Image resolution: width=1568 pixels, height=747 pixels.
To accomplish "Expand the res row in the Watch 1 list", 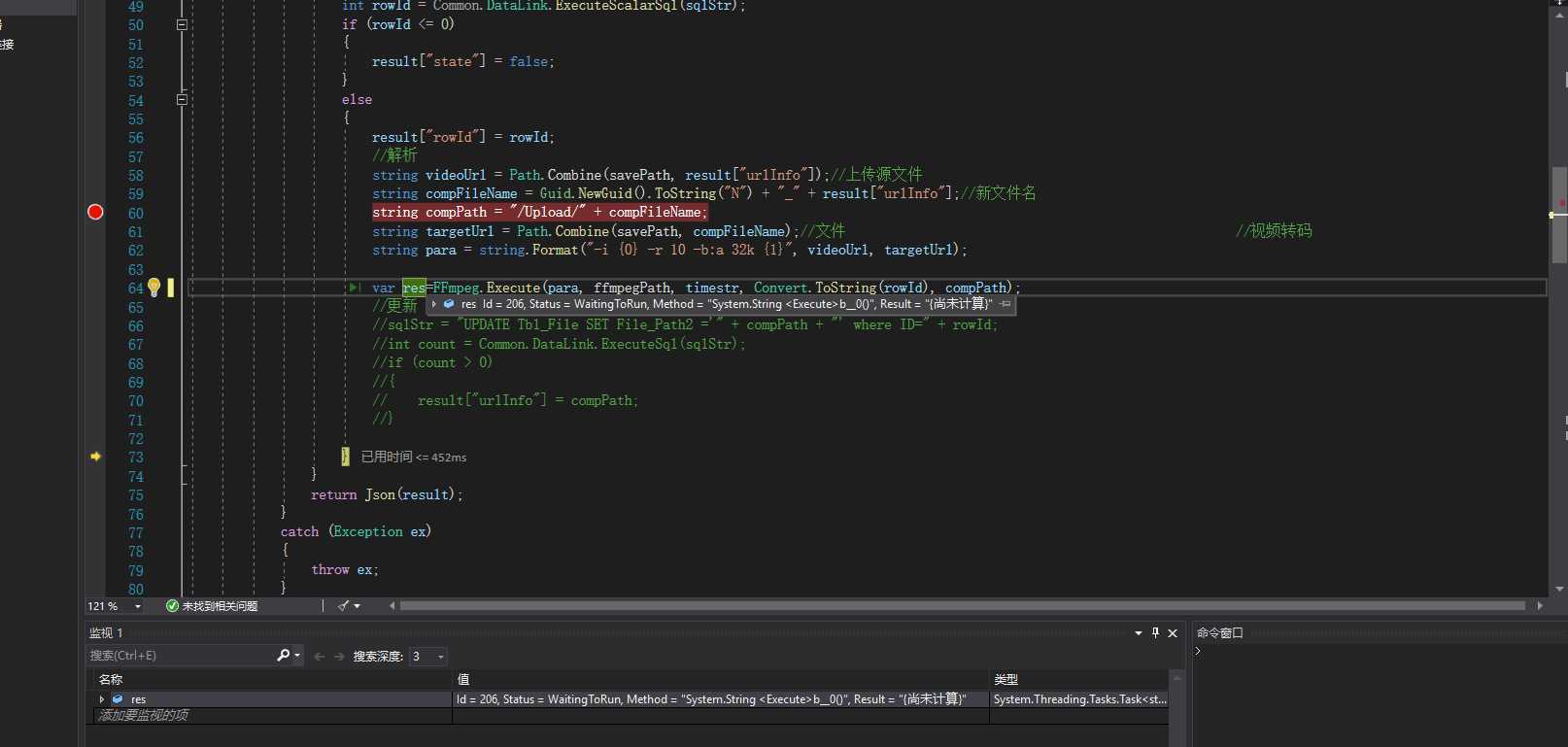I will 102,699.
